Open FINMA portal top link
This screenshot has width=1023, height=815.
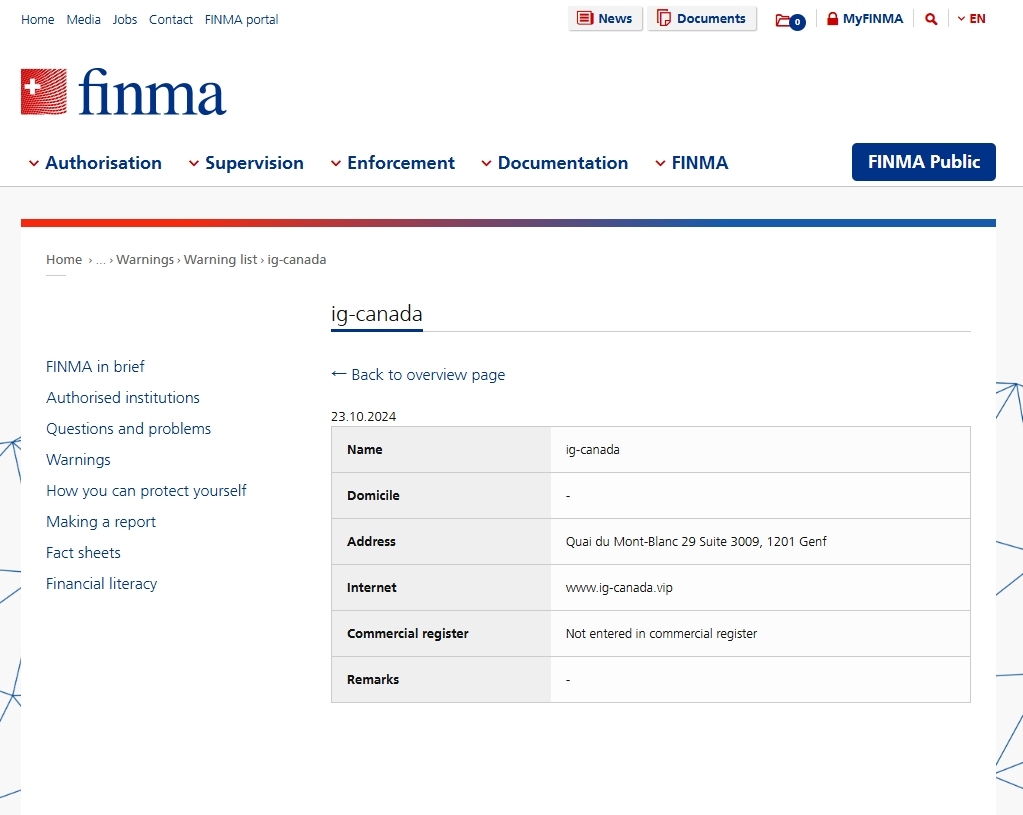click(241, 20)
